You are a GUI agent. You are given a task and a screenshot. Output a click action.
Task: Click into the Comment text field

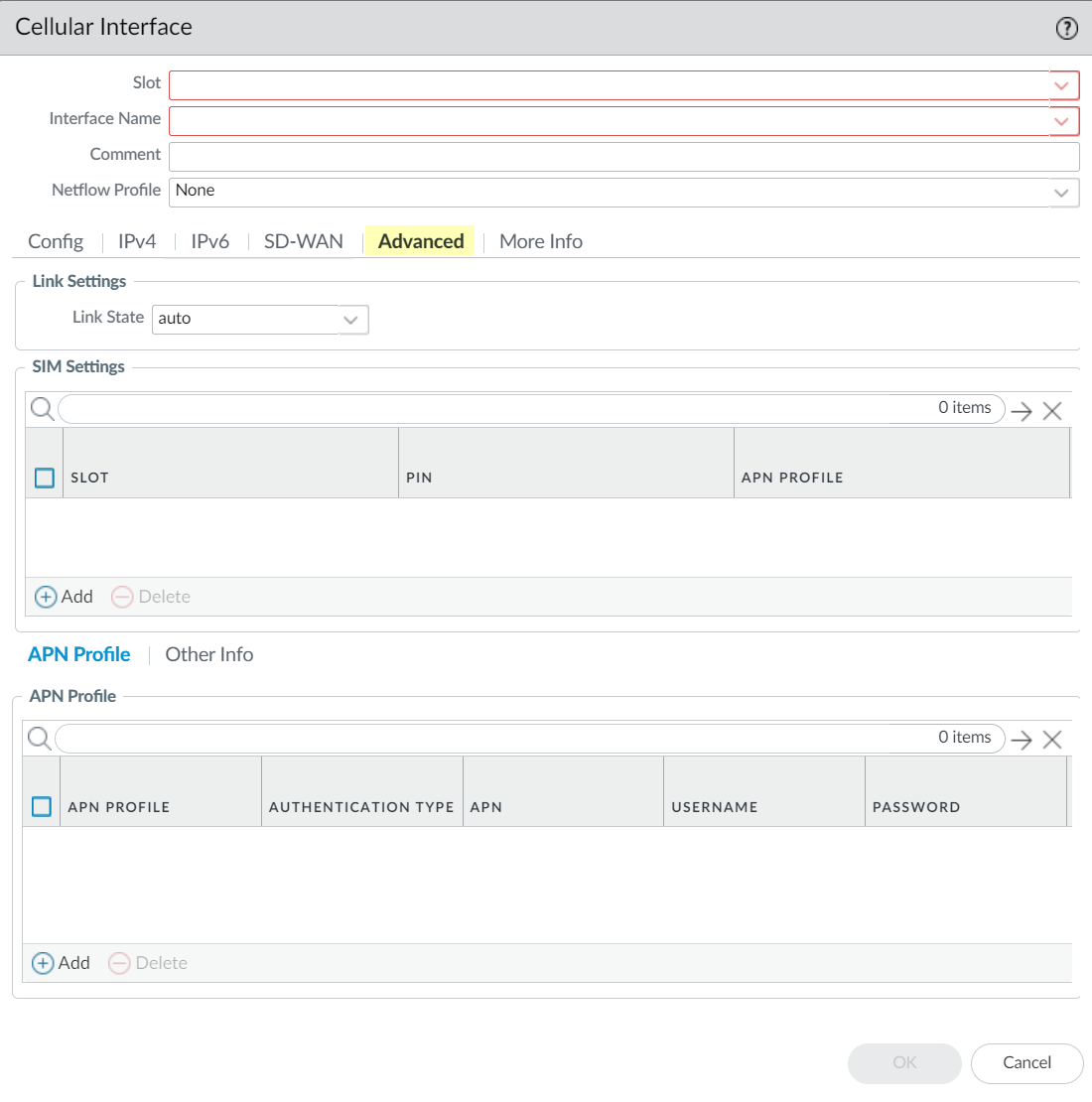point(623,157)
